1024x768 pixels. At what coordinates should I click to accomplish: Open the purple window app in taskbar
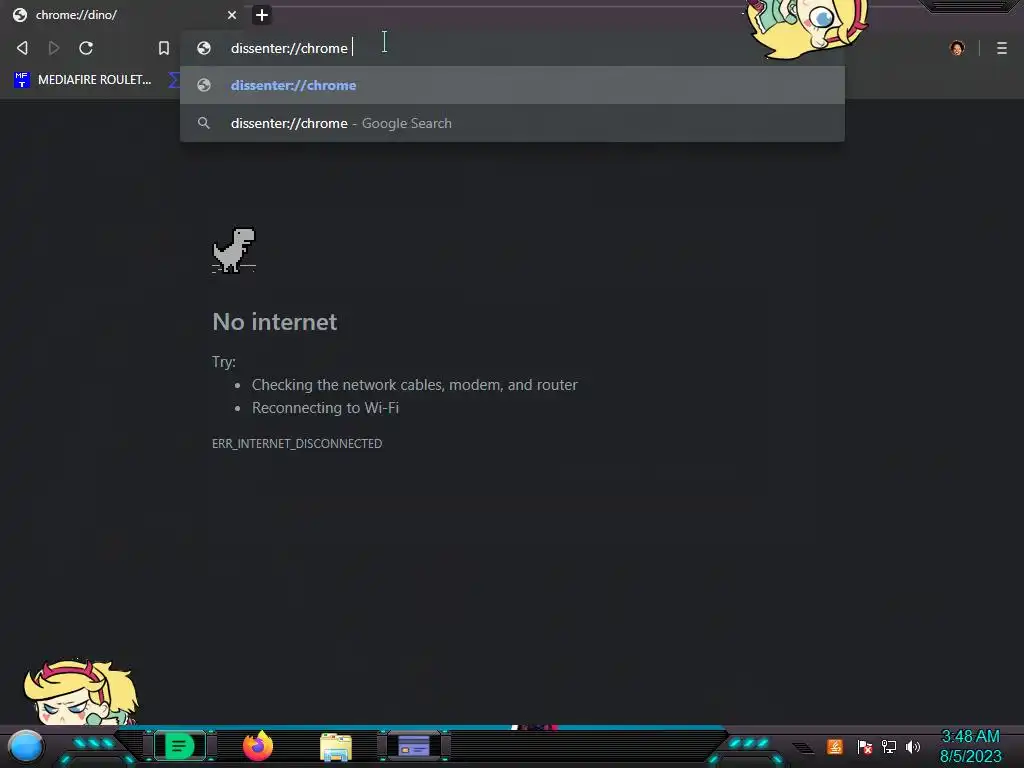coord(414,746)
